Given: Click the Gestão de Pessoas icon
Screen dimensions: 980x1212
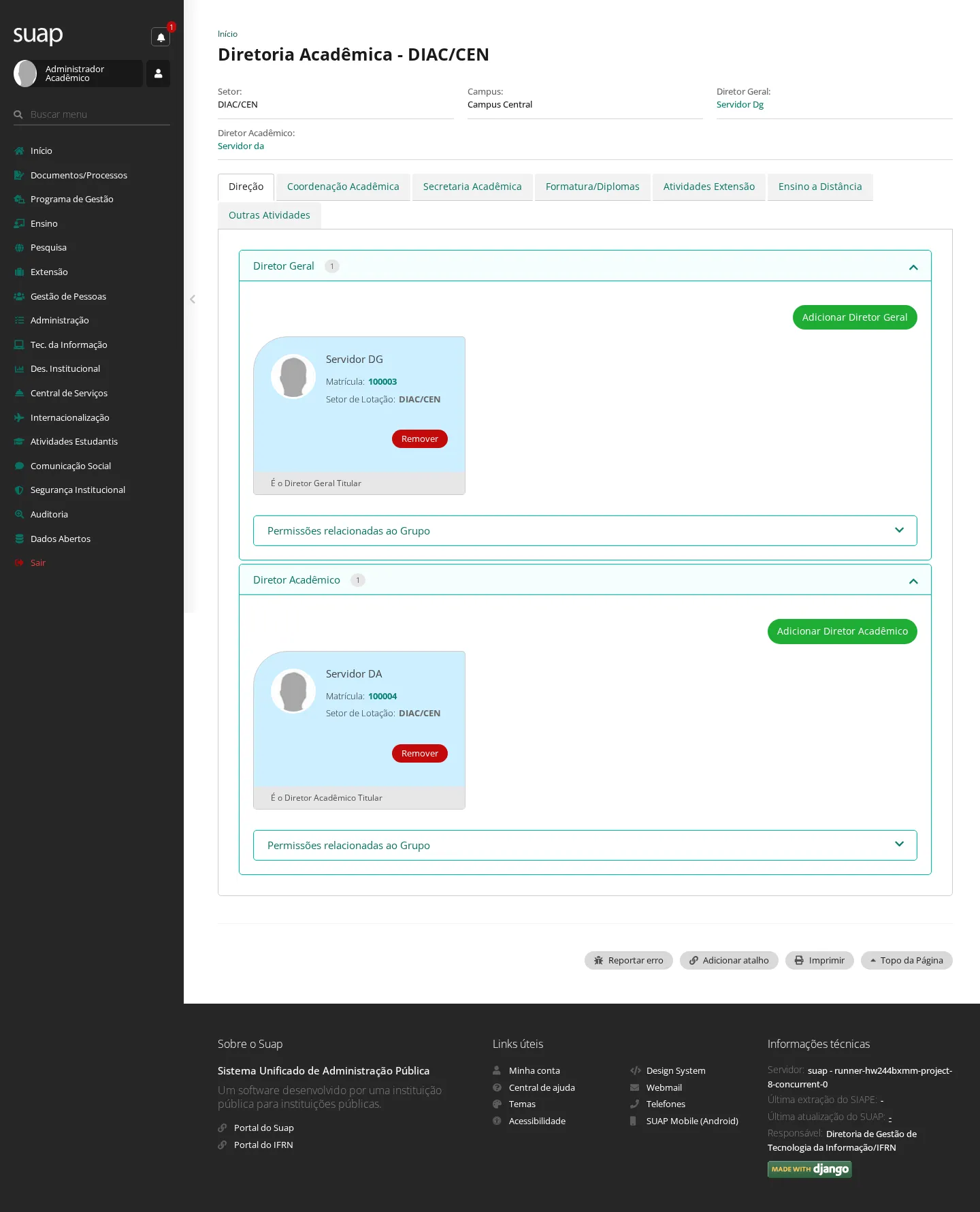Looking at the screenshot, I should 19,296.
